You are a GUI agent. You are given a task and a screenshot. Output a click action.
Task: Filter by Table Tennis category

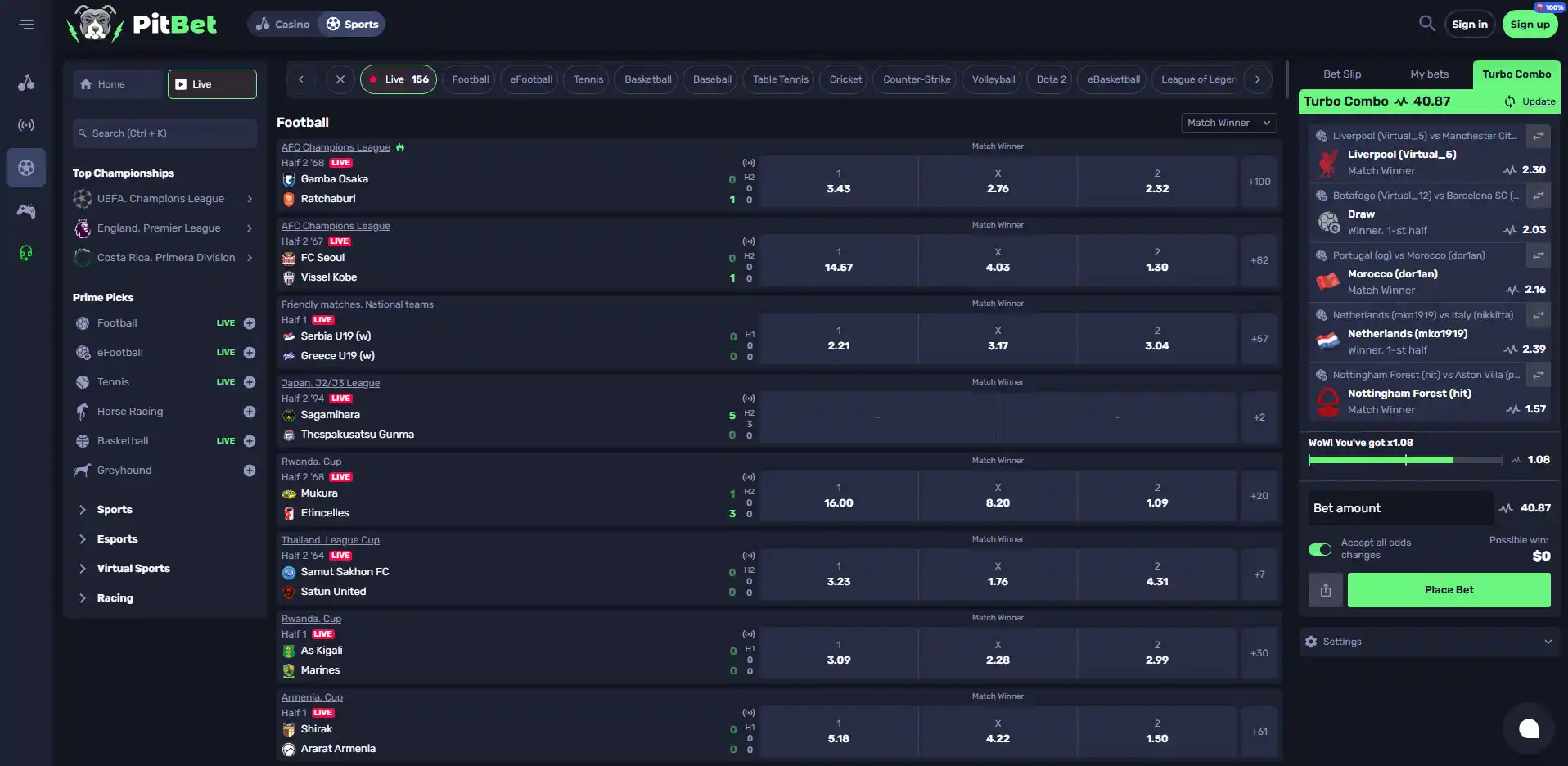tap(781, 79)
